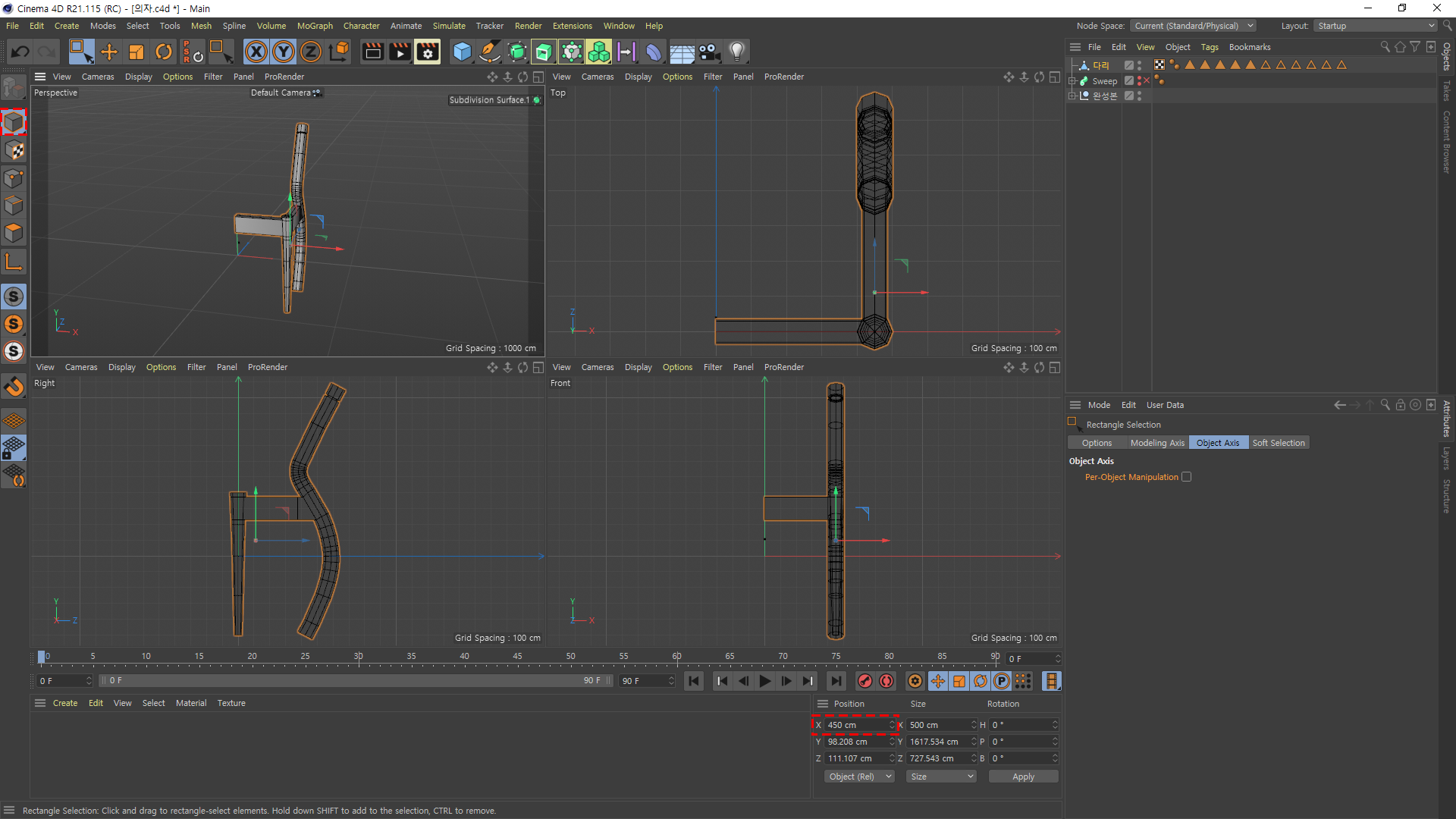The image size is (1456, 819).
Task: Enable Per-Object Manipulation checkbox
Action: [x=1187, y=477]
